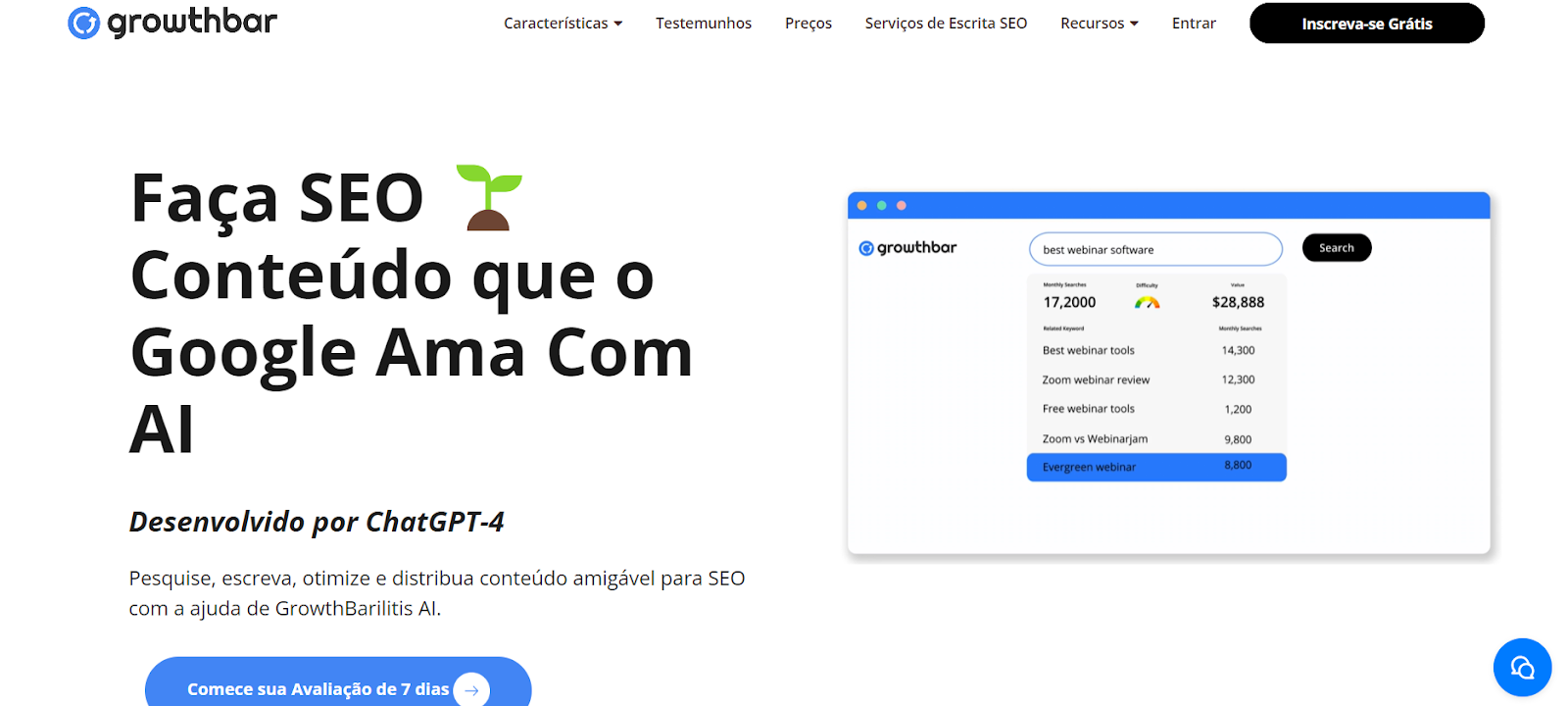1568x706 pixels.
Task: Open the Testemunhos page
Action: [704, 24]
